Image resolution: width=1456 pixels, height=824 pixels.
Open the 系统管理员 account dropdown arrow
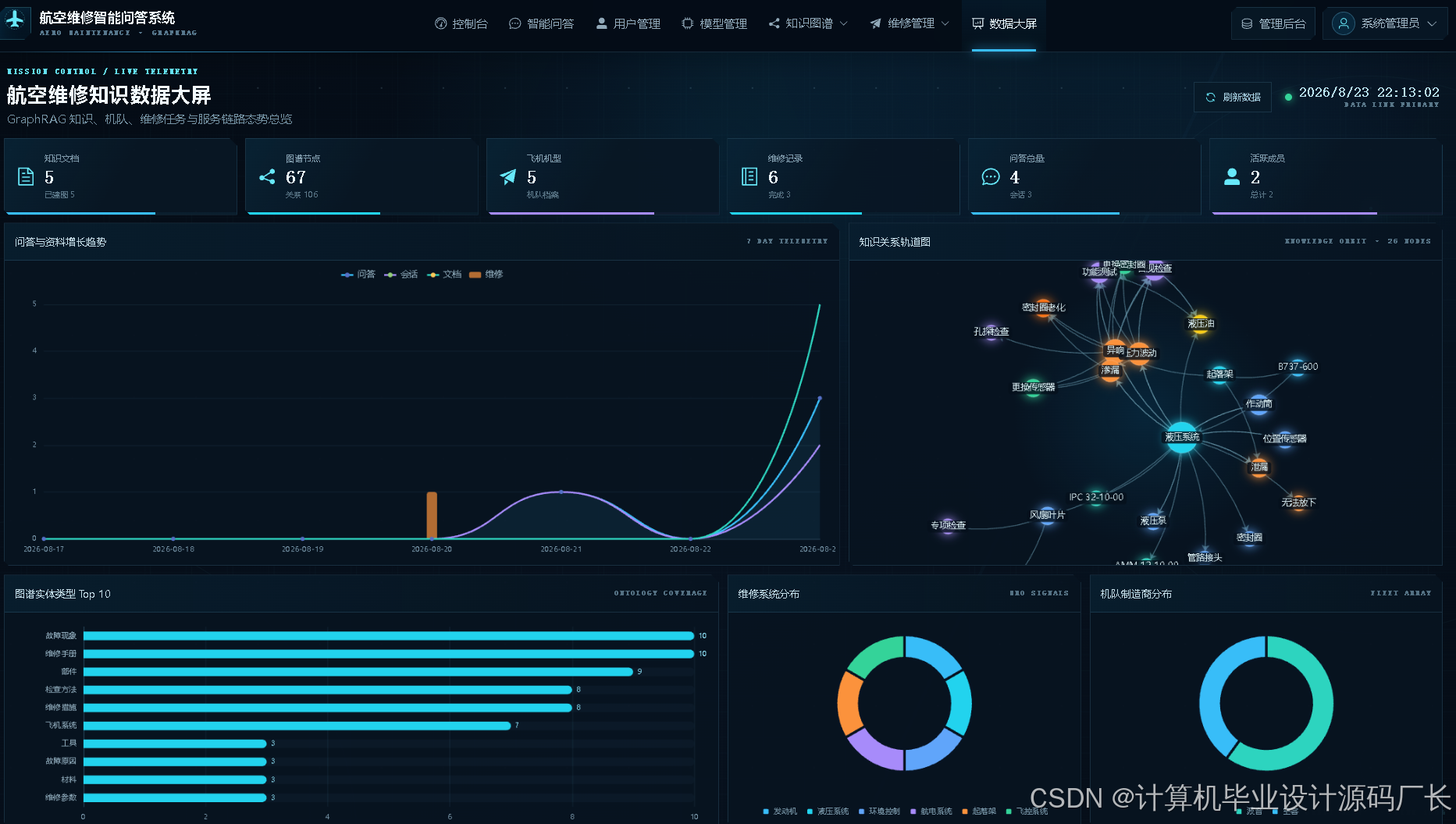(x=1432, y=23)
